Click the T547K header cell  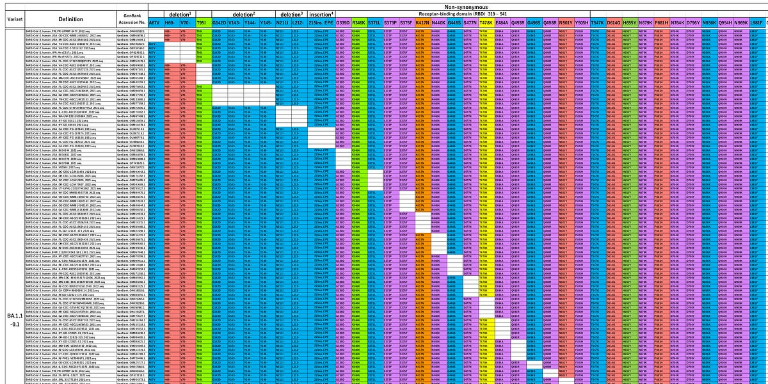(598, 23)
